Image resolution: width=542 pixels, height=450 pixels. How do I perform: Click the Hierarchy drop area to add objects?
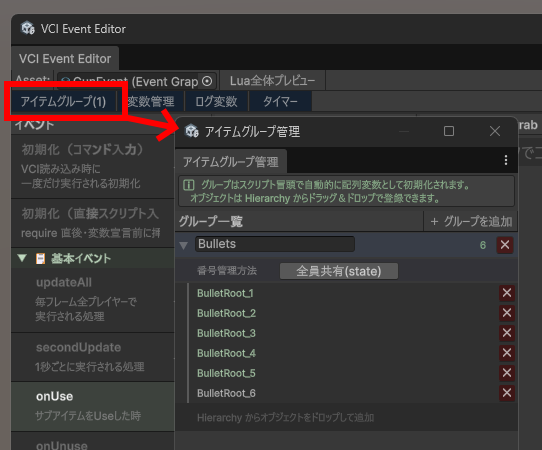[346, 418]
